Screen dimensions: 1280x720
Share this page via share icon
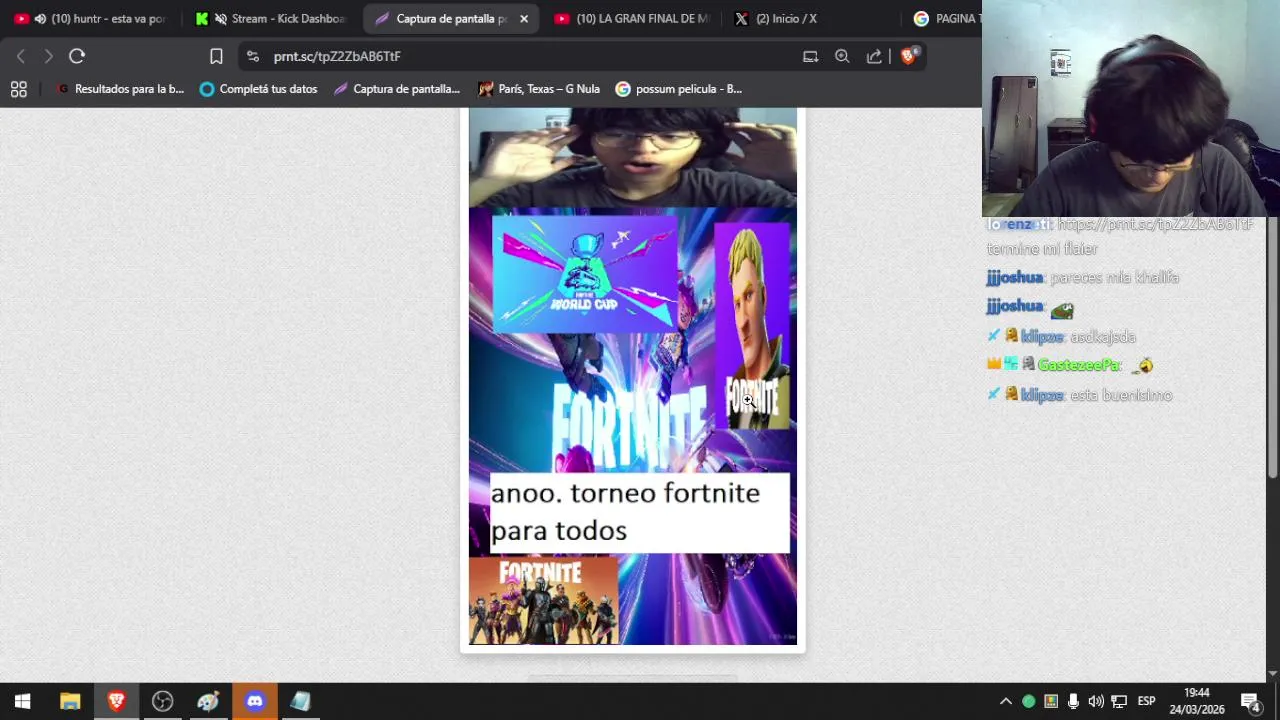874,56
